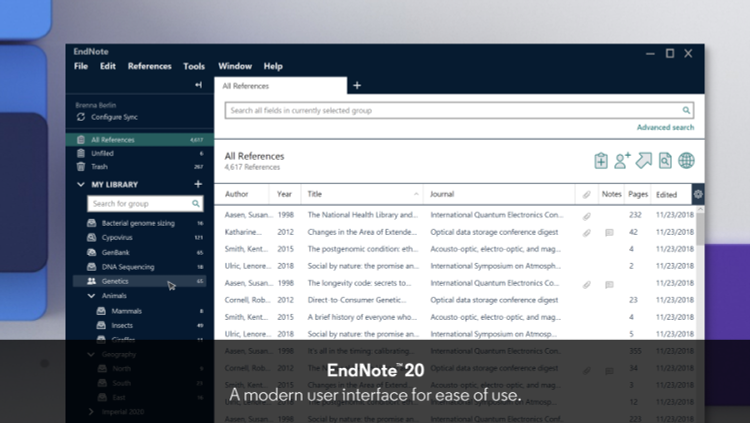Viewport: 750px width, 423px height.
Task: Click the new reference clipboard icon
Action: (x=601, y=160)
